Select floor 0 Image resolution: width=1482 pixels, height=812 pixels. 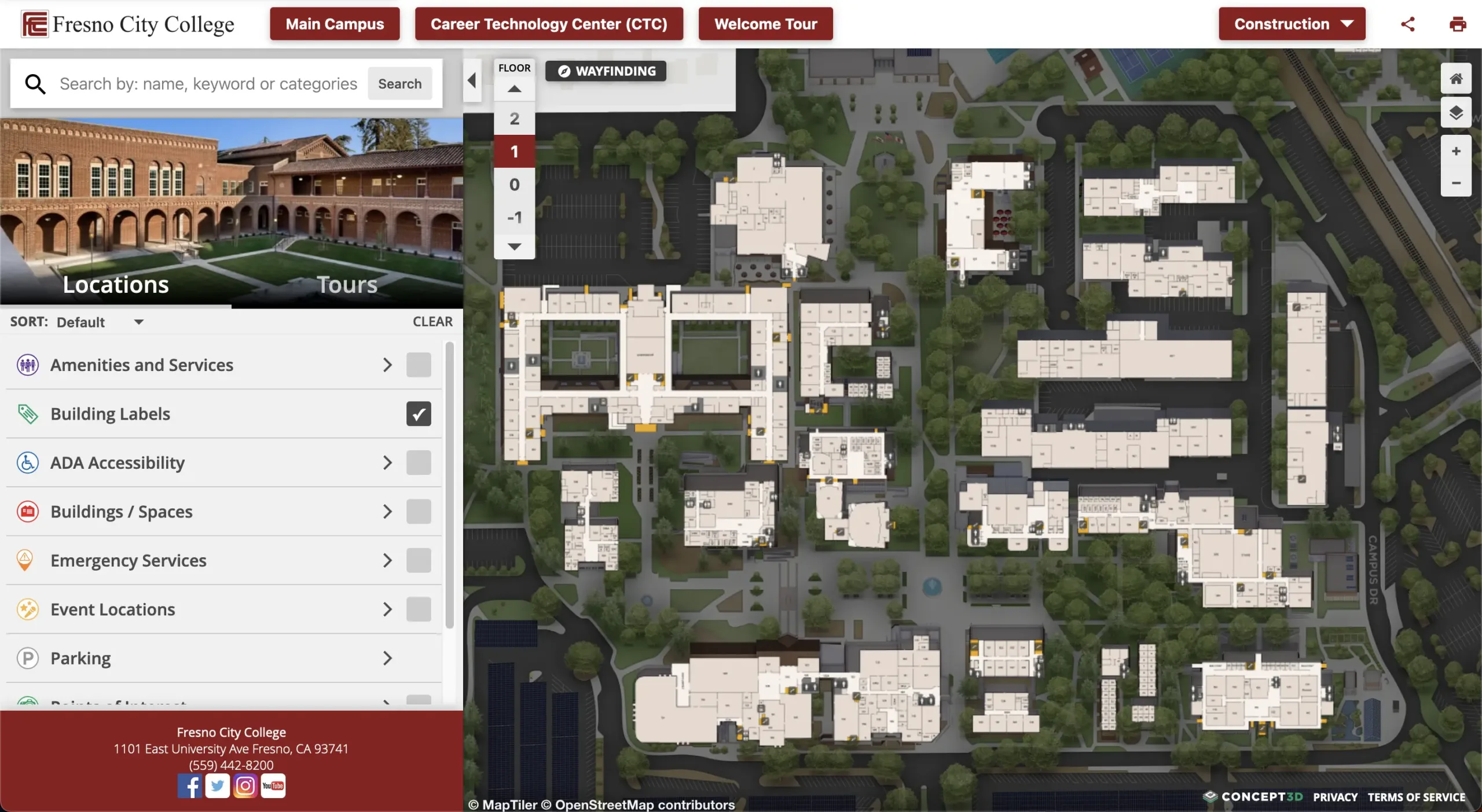point(514,185)
